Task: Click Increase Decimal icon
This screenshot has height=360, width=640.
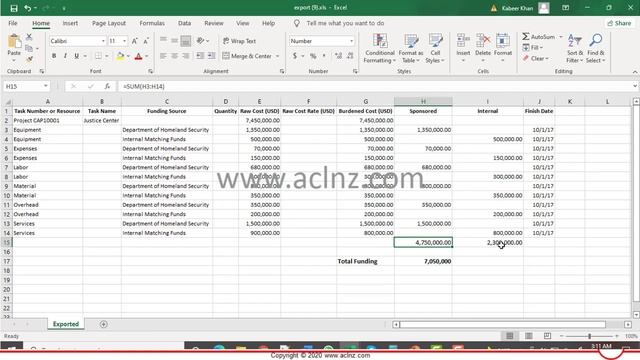Action: pos(338,56)
